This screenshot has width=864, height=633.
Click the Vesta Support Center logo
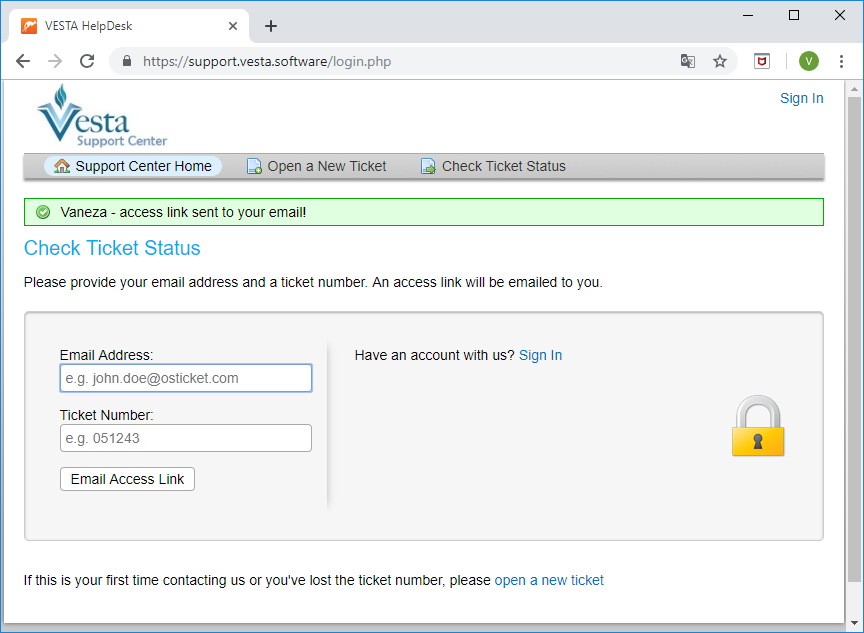100,117
